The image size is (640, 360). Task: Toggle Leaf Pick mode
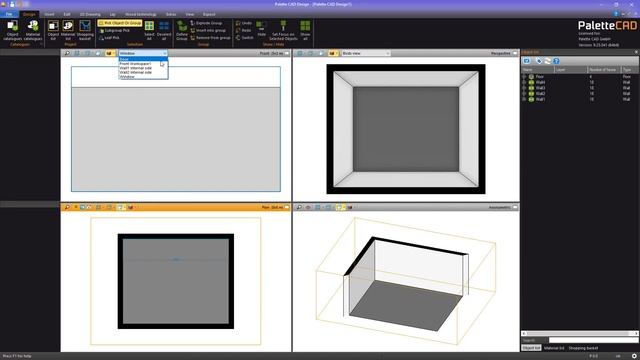pyautogui.click(x=109, y=38)
